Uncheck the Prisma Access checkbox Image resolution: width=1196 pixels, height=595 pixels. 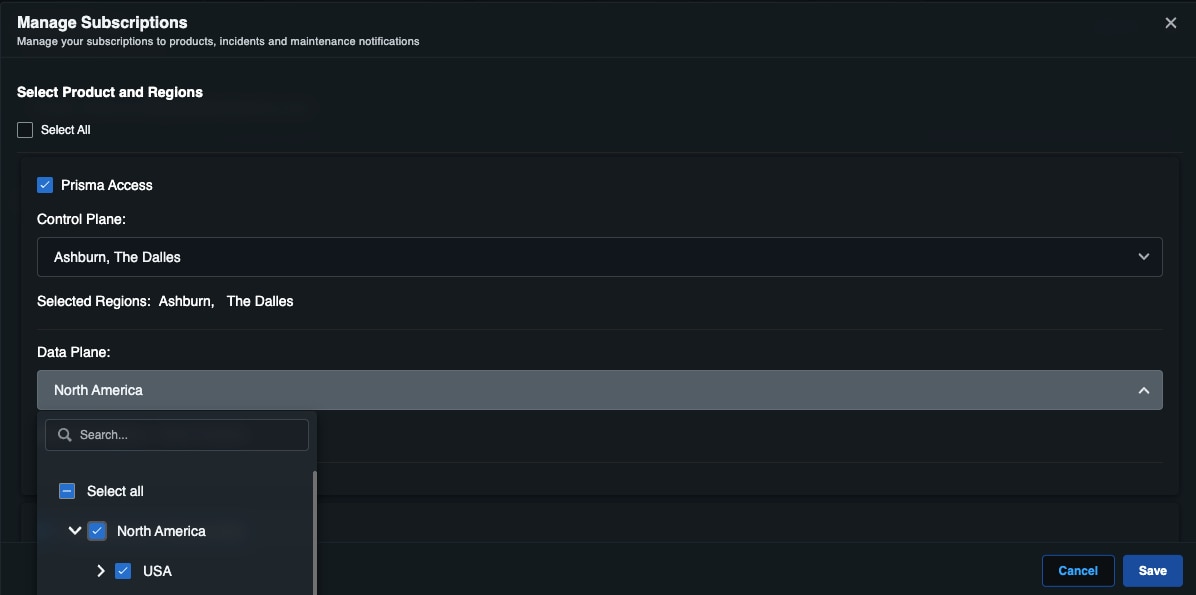tap(45, 185)
